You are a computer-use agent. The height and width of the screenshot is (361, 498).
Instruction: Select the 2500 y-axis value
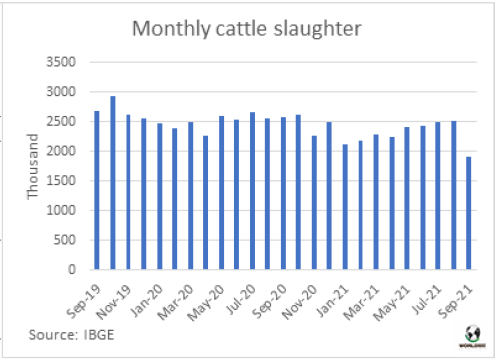coord(61,121)
